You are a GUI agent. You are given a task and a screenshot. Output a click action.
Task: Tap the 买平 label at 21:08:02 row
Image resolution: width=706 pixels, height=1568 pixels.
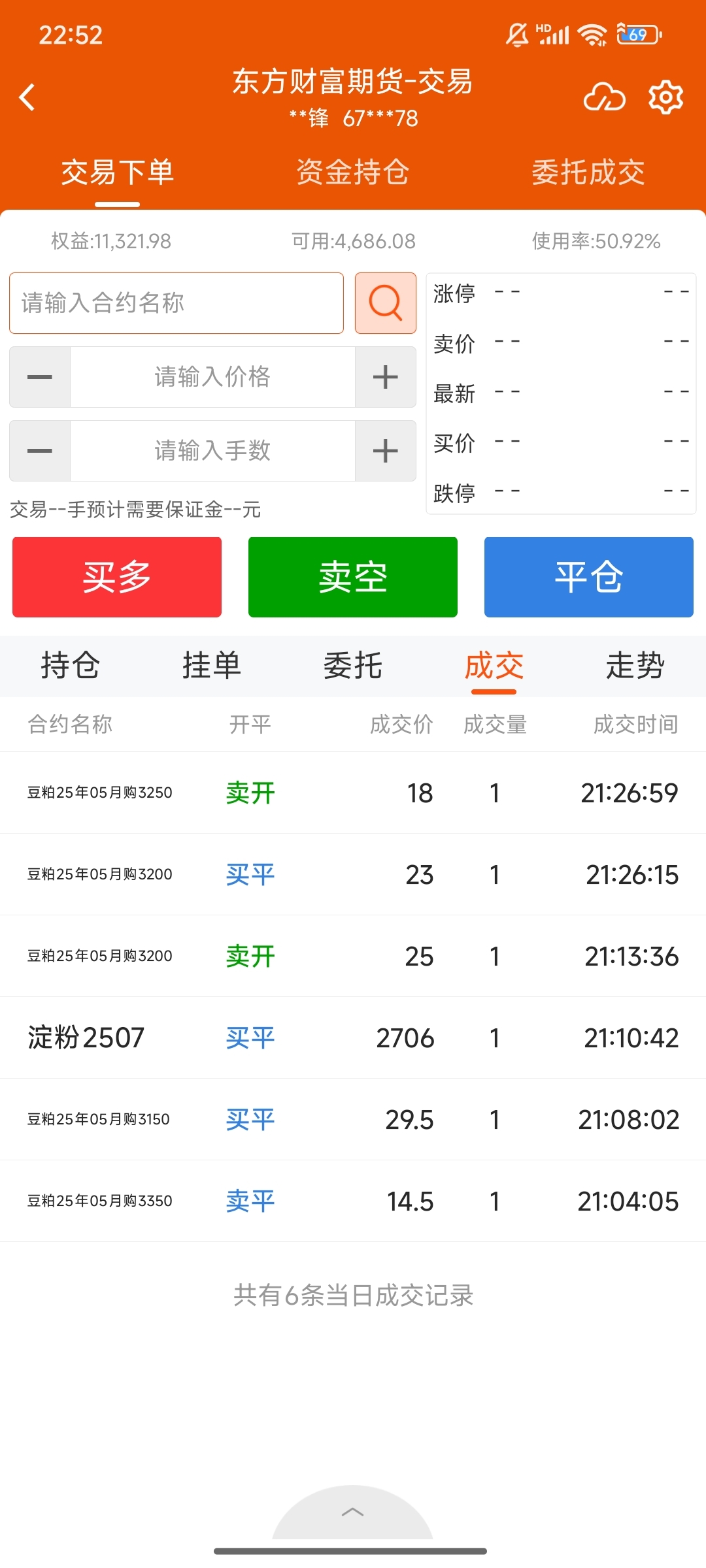click(250, 1119)
